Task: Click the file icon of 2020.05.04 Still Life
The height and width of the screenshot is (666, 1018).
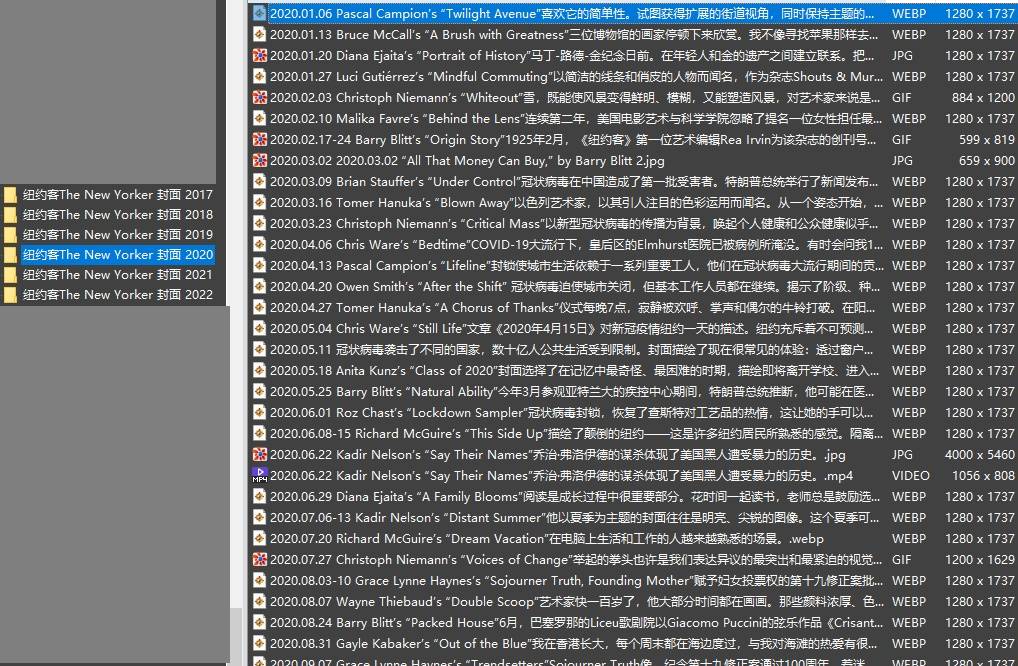Action: (x=259, y=328)
